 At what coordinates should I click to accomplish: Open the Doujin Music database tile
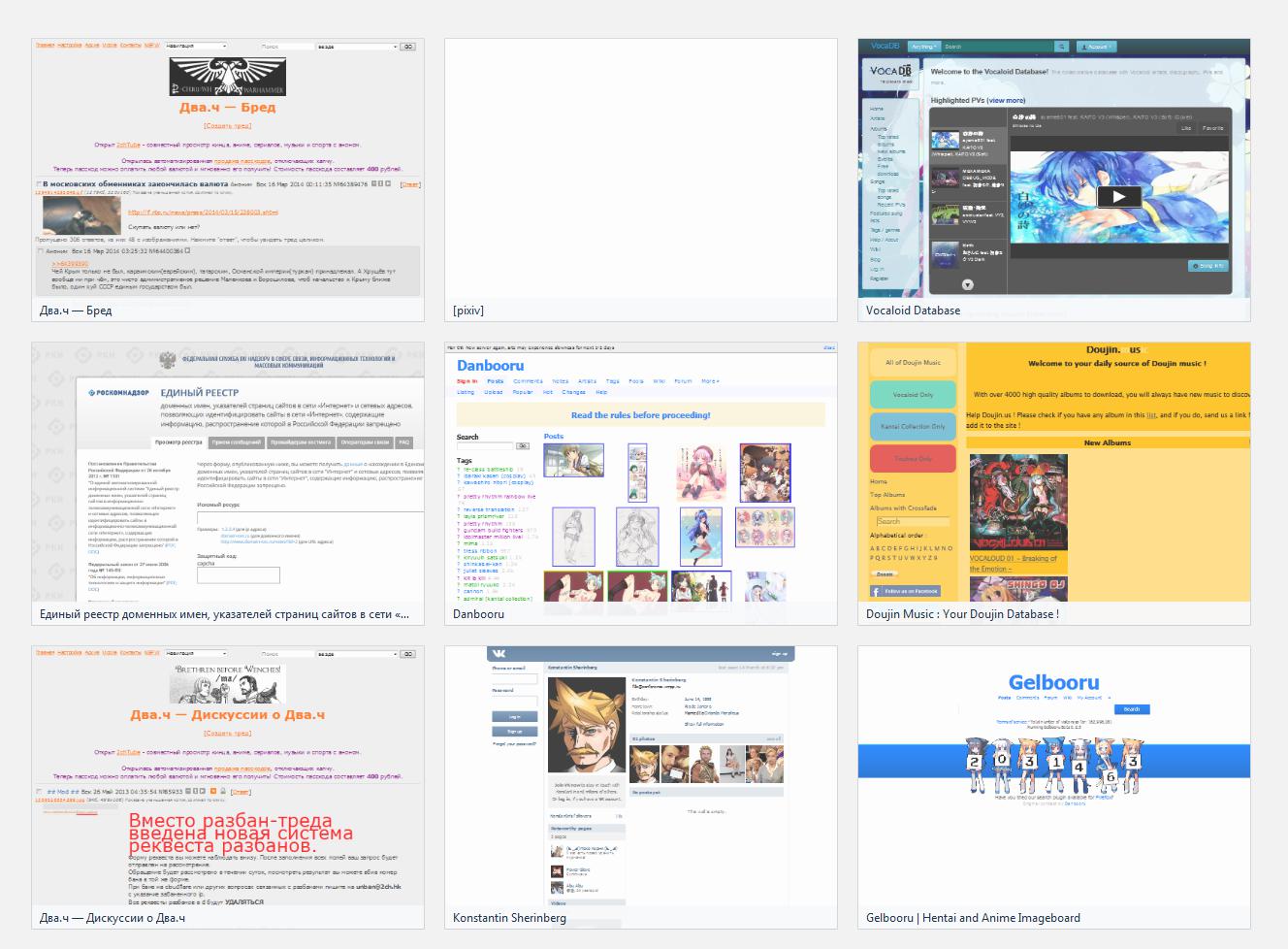[x=1054, y=483]
